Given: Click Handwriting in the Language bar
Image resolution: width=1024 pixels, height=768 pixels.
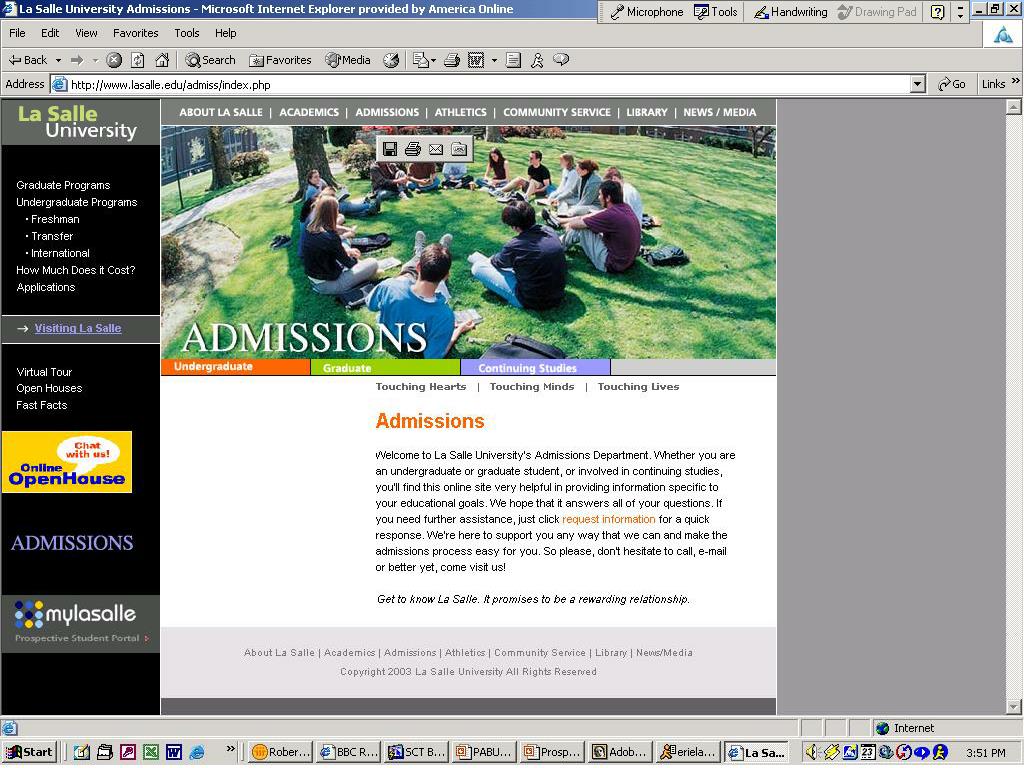Looking at the screenshot, I should [x=790, y=12].
